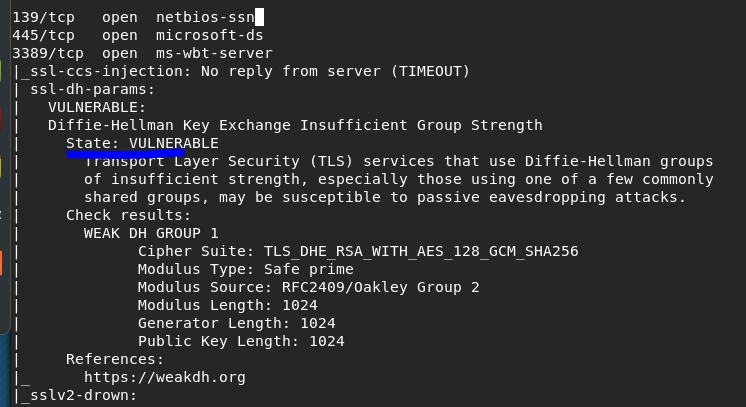Viewport: 746px width, 407px height.
Task: Select the 3389/tcp port entry
Action: pyautogui.click(x=44, y=53)
